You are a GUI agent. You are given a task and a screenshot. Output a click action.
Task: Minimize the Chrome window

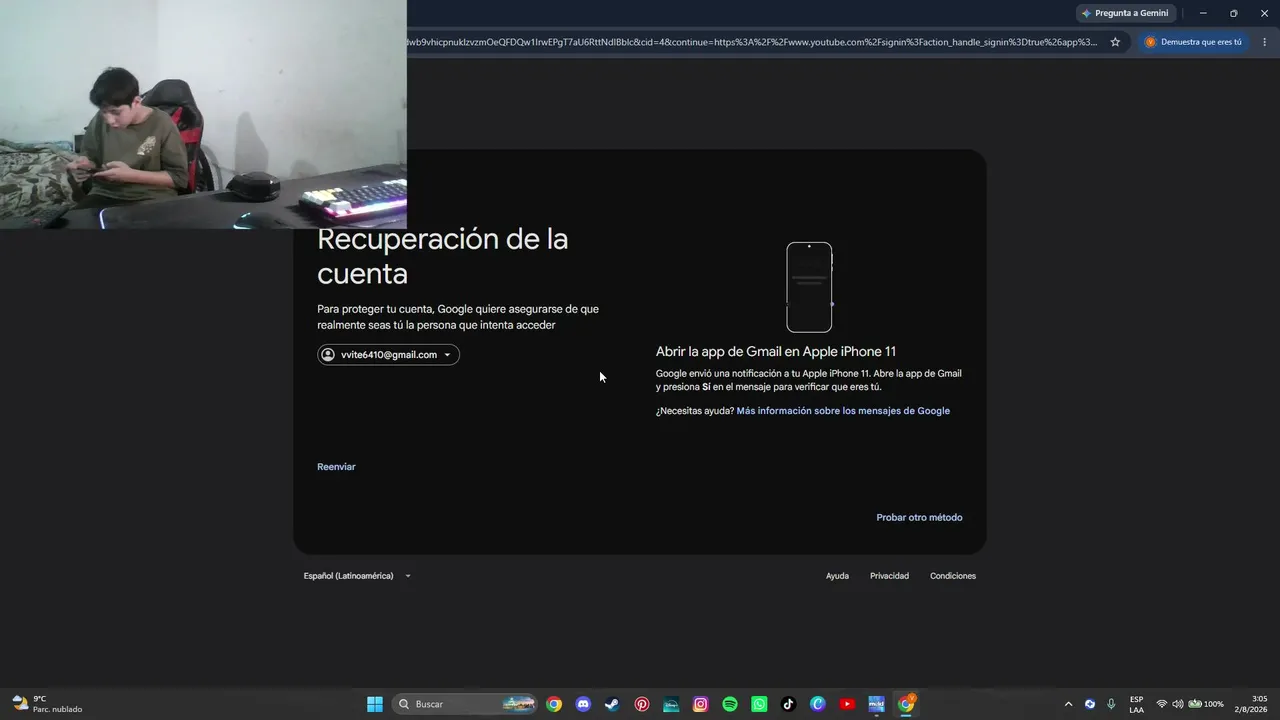tap(1203, 13)
